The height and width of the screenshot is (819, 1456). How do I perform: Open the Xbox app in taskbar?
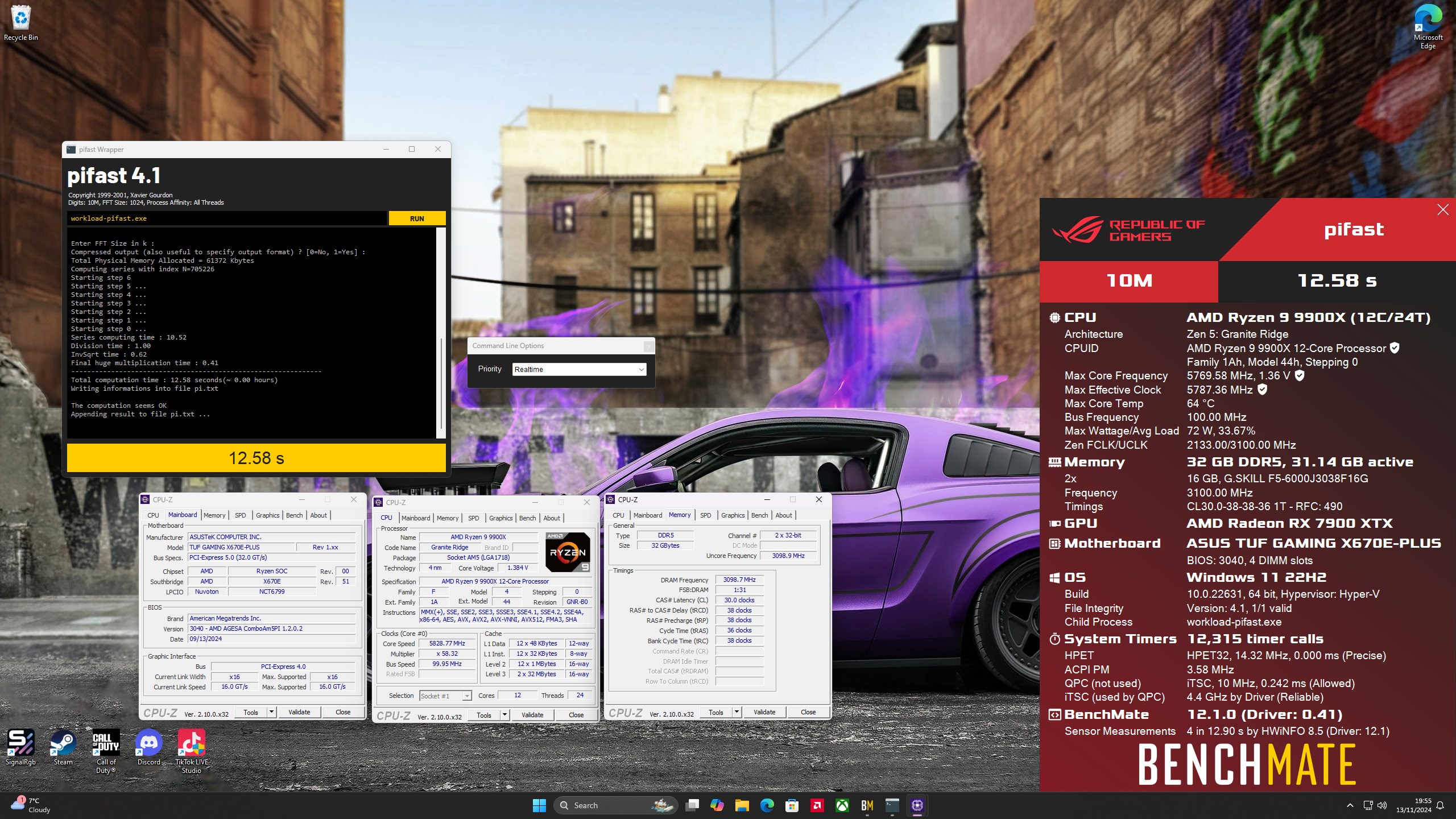[842, 805]
